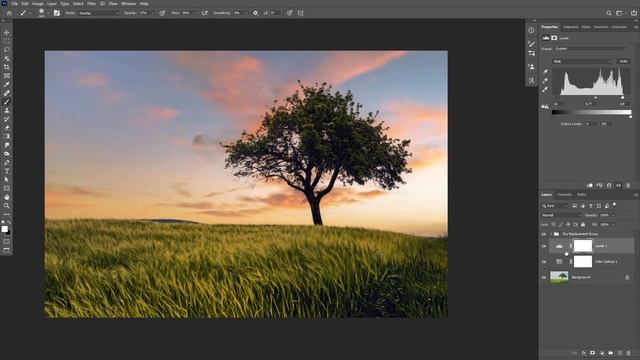Viewport: 640px width, 360px height.
Task: Toggle symmetry paint options icon
Action: 300,13
